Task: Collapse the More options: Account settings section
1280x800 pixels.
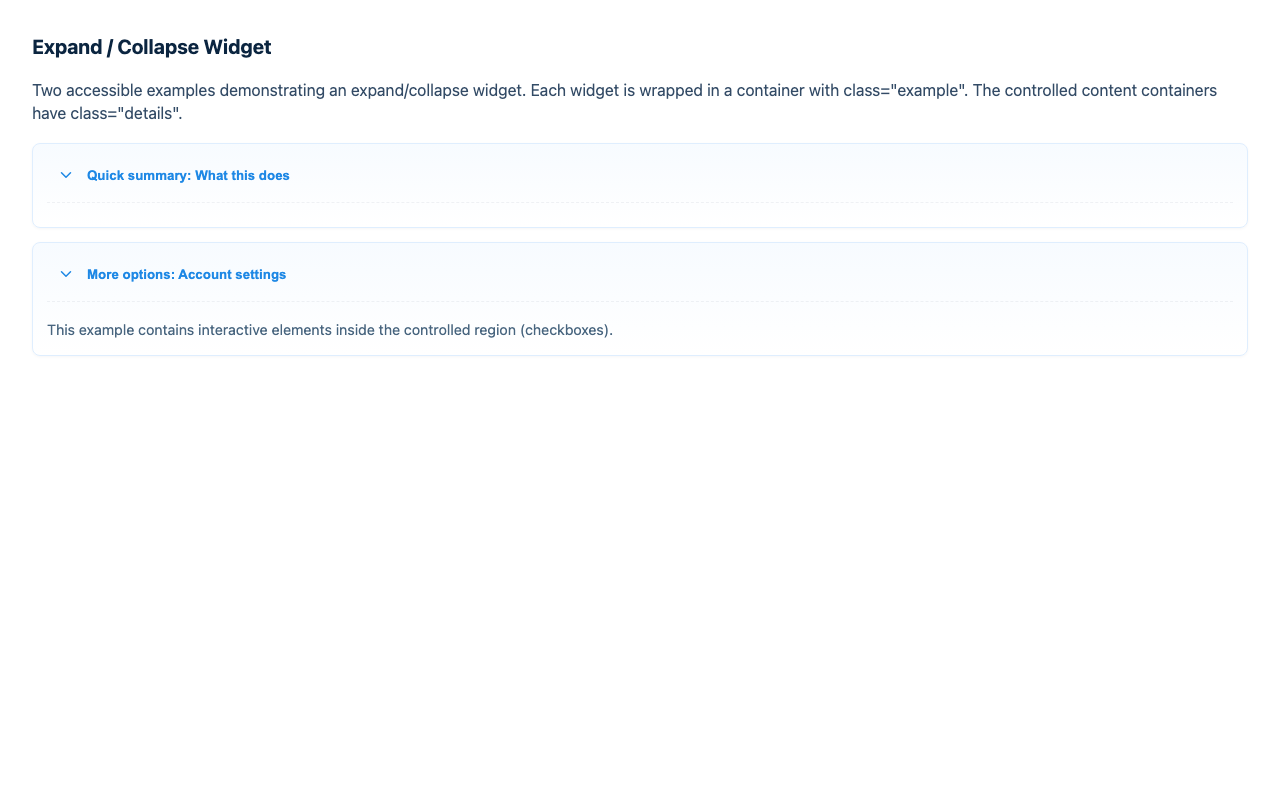Action: point(186,274)
